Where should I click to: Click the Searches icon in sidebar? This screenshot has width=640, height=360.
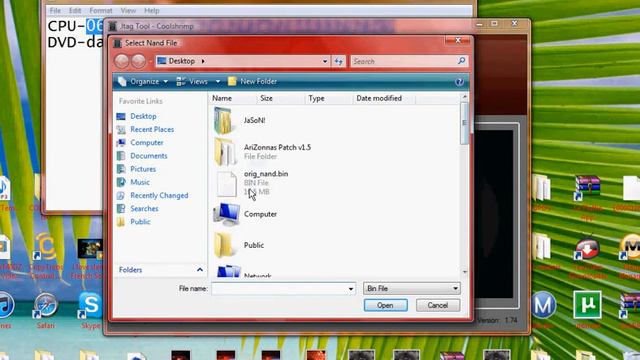[121, 209]
